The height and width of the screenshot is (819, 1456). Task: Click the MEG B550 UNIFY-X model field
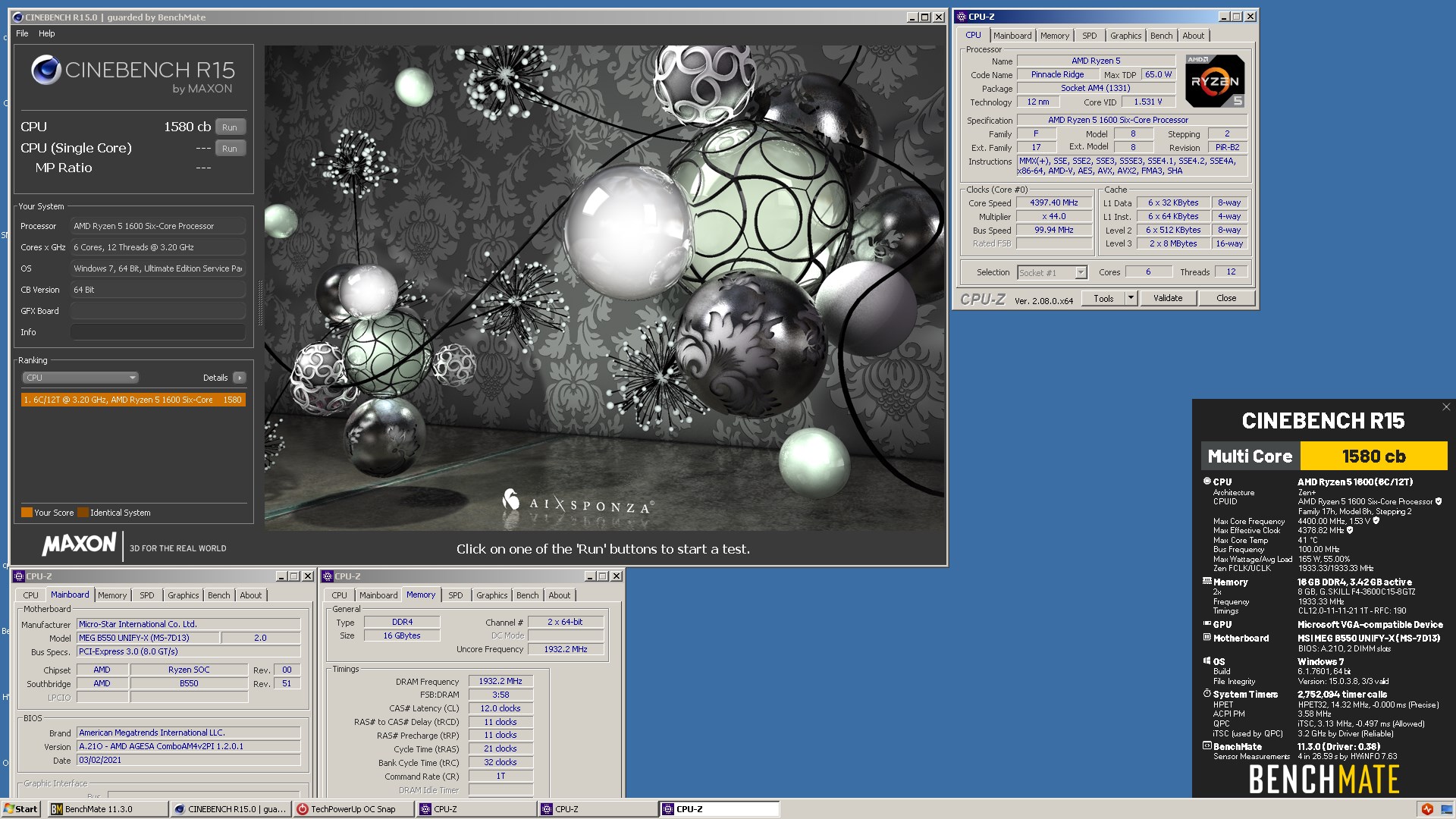coord(148,638)
